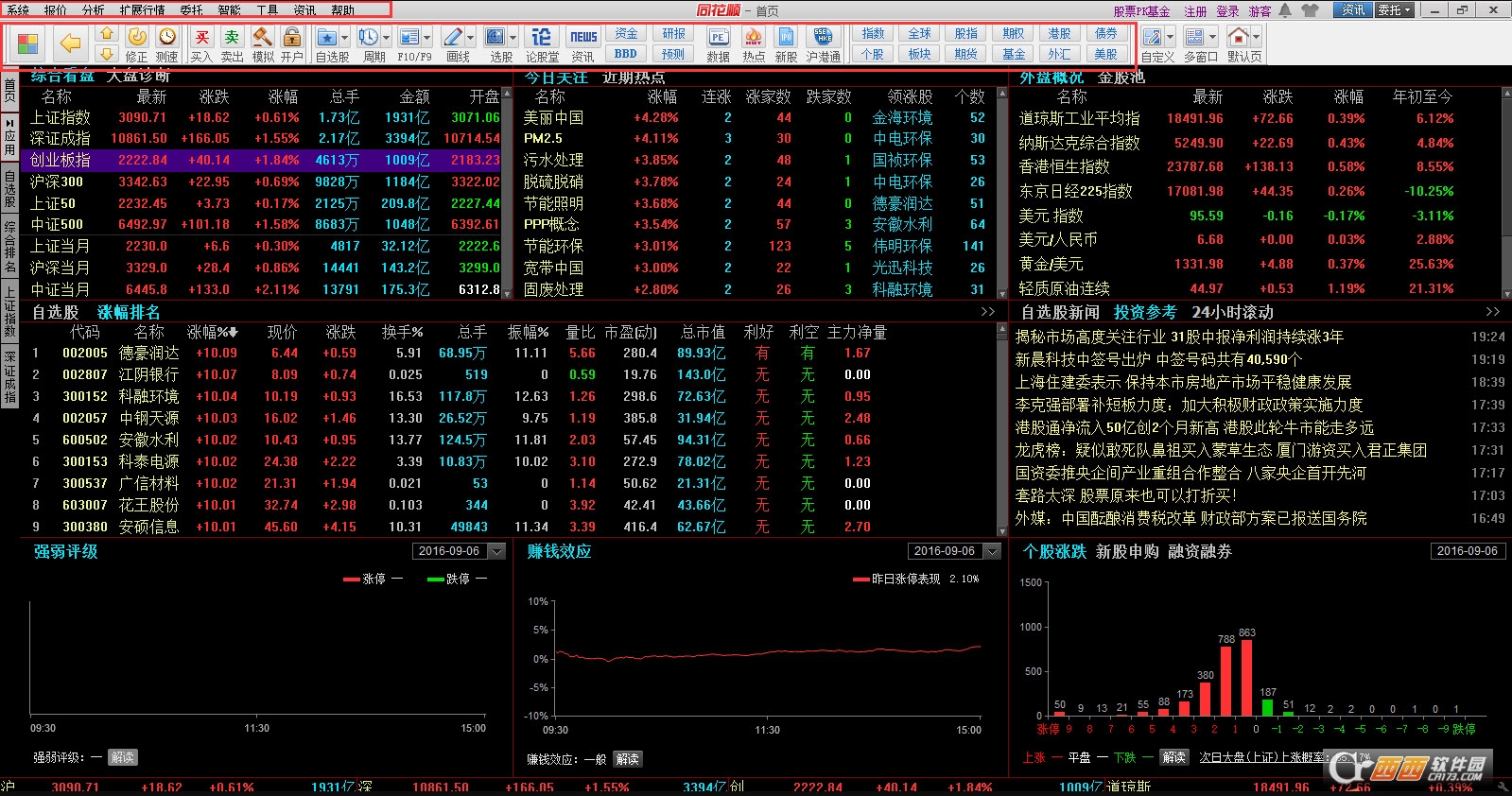The width and height of the screenshot is (1512, 796).
Task: Expand the 自定义 dropdown arrow
Action: (1171, 38)
